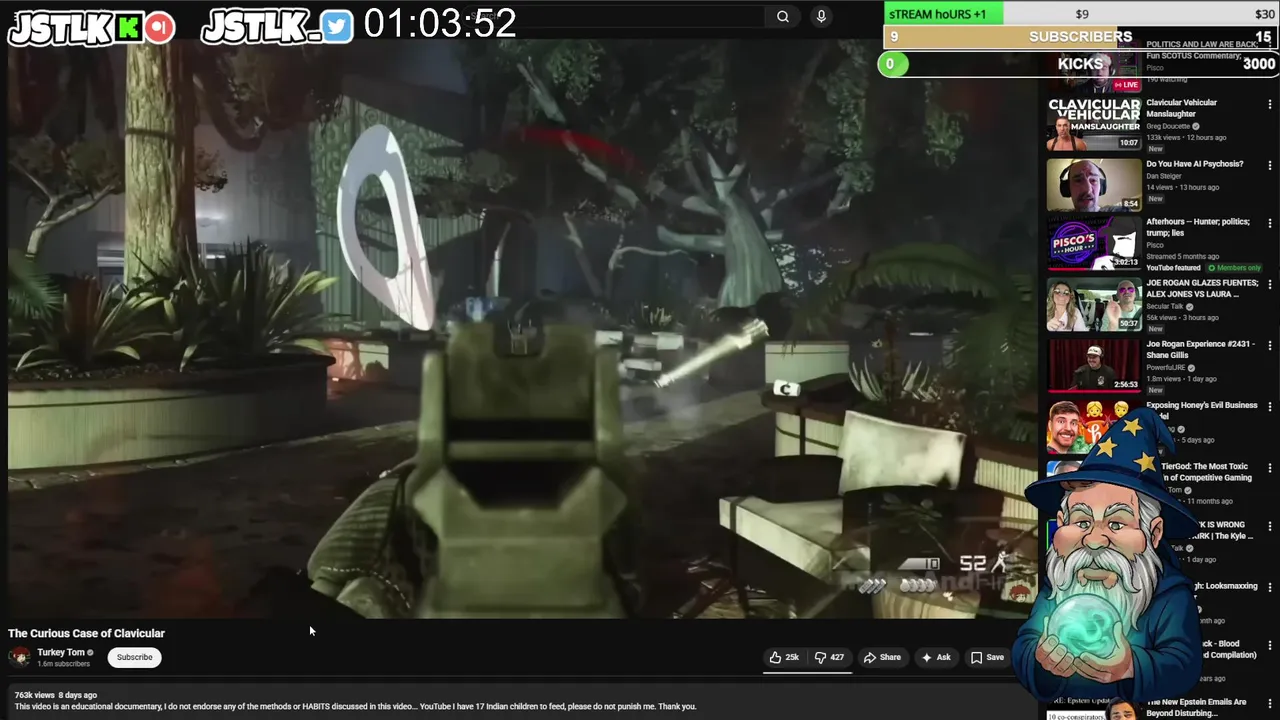This screenshot has width=1280, height=720.
Task: Click the '763k views 8 days ago' text
Action: click(55, 695)
